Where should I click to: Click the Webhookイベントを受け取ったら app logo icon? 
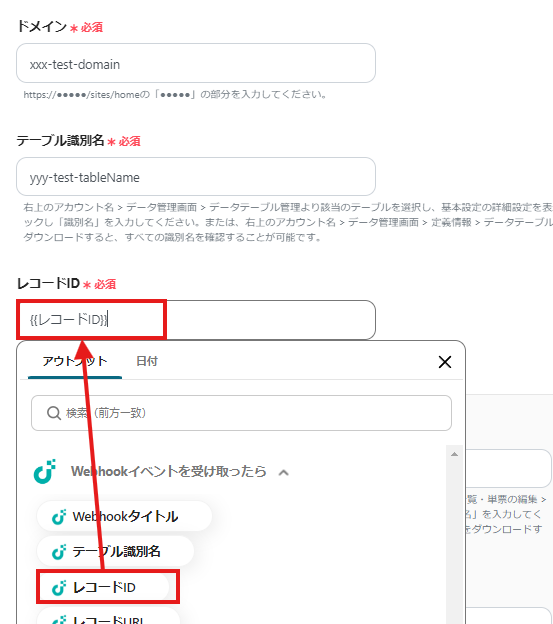click(x=45, y=472)
